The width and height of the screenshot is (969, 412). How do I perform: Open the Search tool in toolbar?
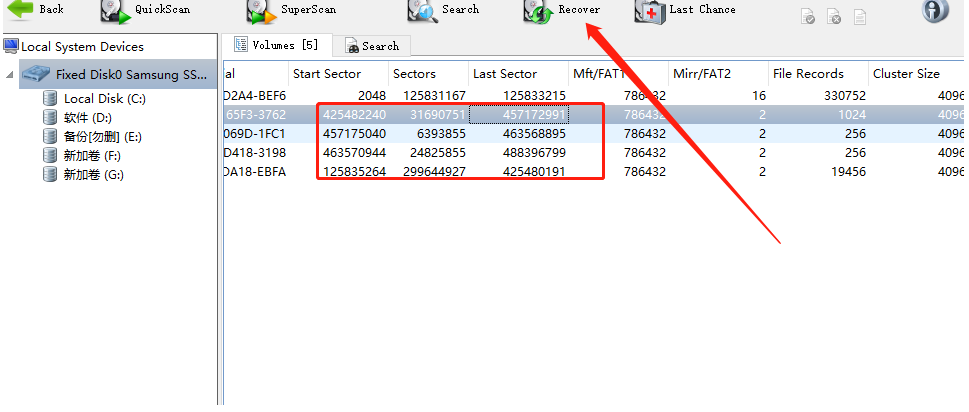coord(442,11)
